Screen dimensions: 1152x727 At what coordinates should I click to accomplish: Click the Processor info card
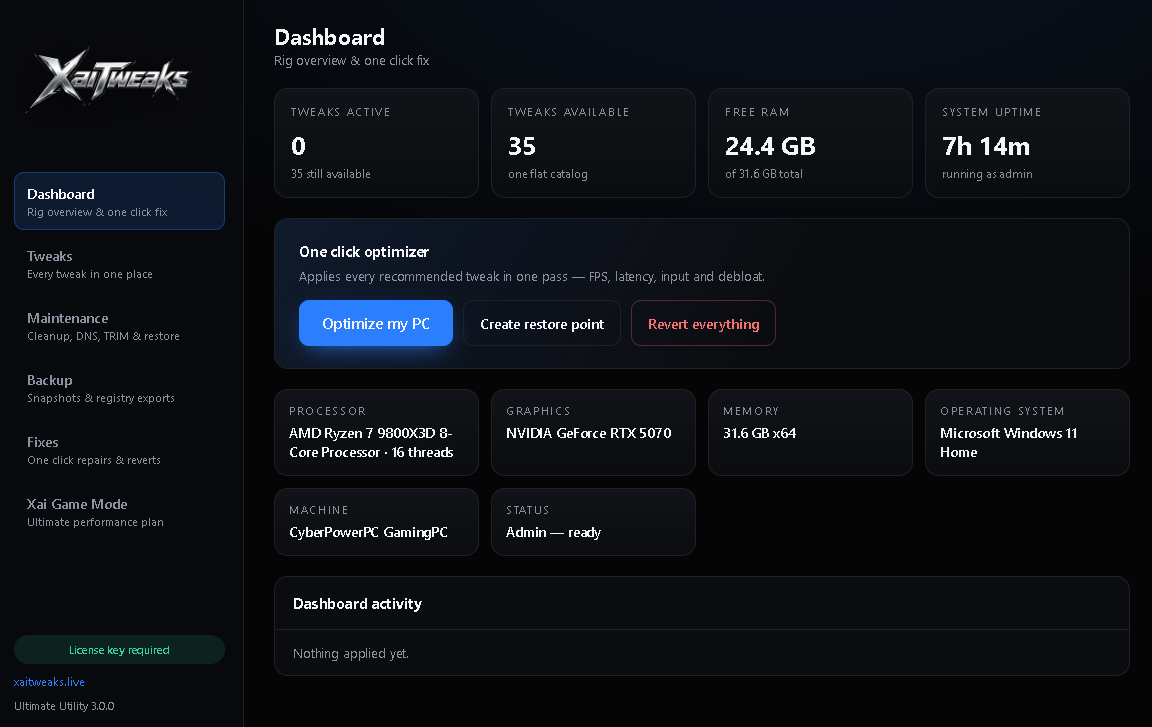coord(376,433)
